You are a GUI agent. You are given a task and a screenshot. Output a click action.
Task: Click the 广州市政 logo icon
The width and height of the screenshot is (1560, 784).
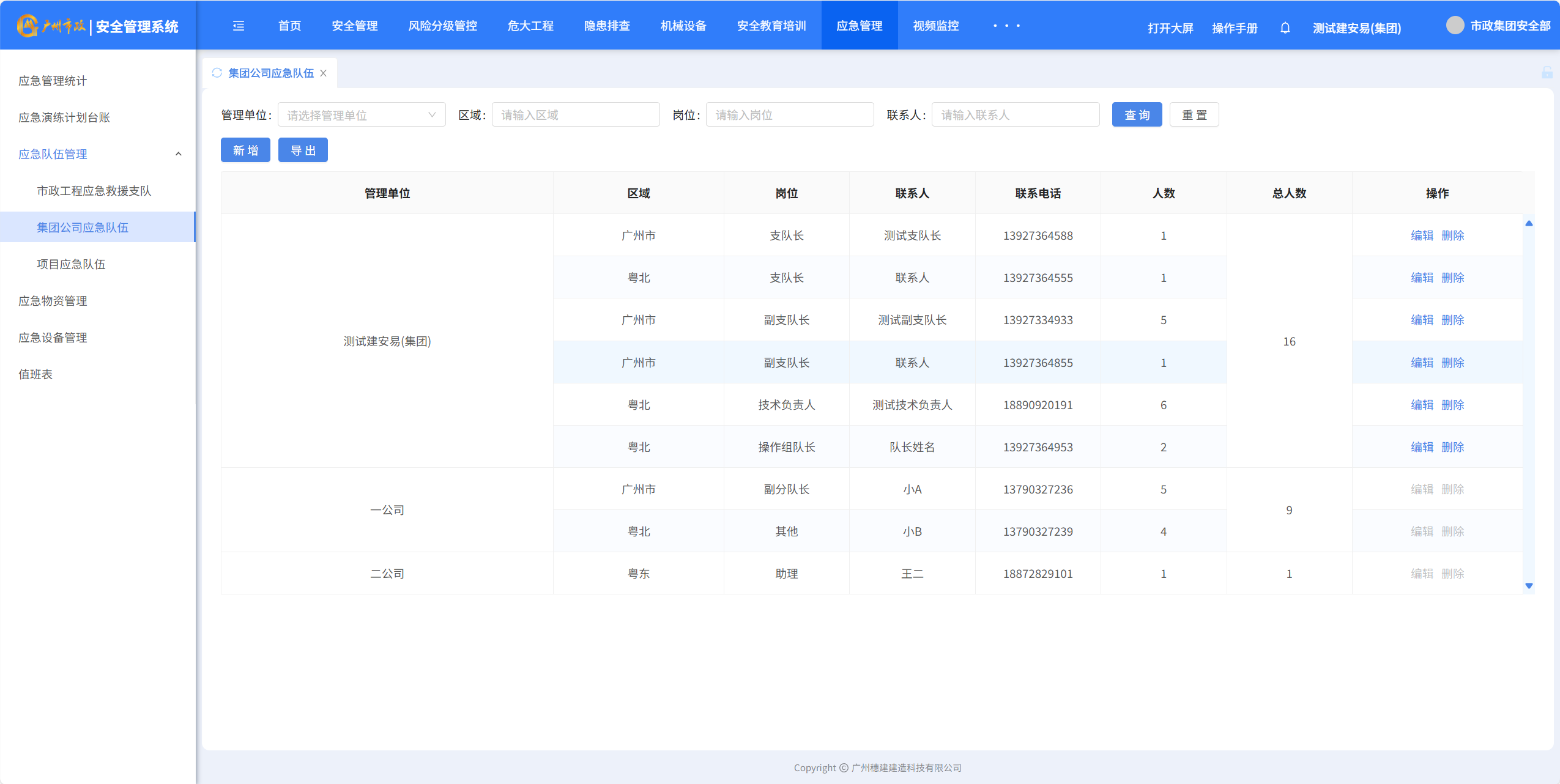(27, 26)
